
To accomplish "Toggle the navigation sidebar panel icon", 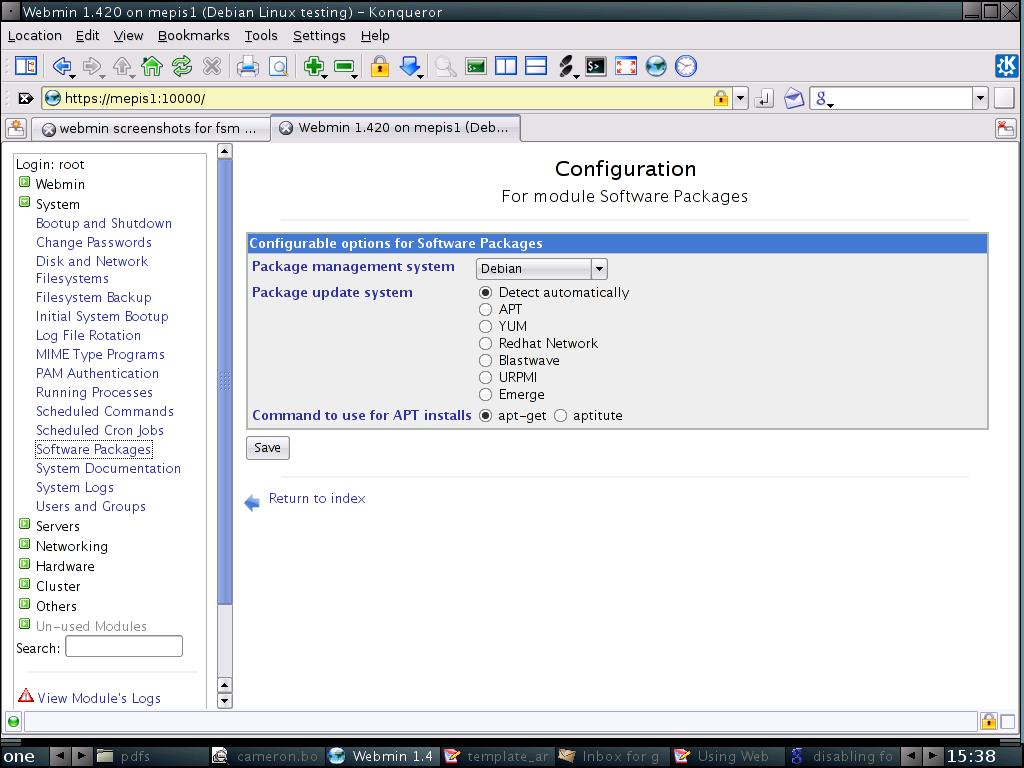I will tap(26, 66).
